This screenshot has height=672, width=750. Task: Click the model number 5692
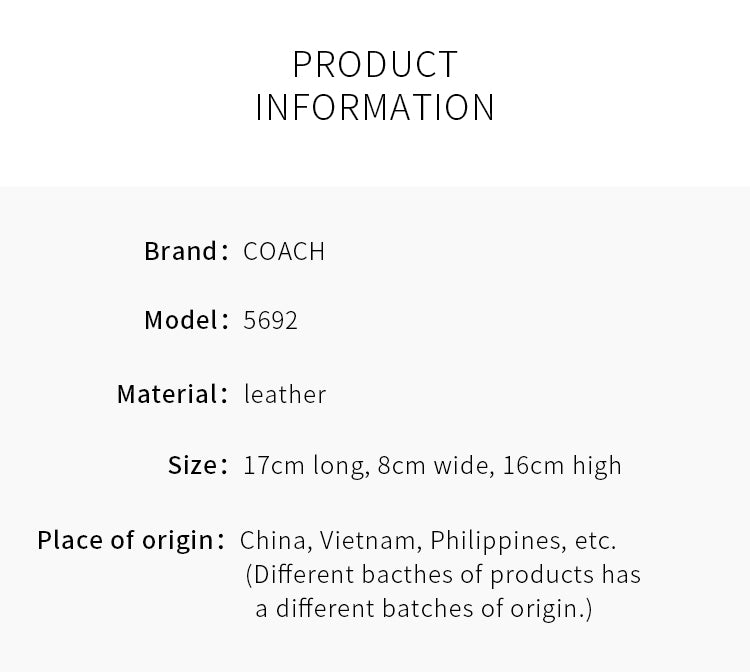click(270, 320)
